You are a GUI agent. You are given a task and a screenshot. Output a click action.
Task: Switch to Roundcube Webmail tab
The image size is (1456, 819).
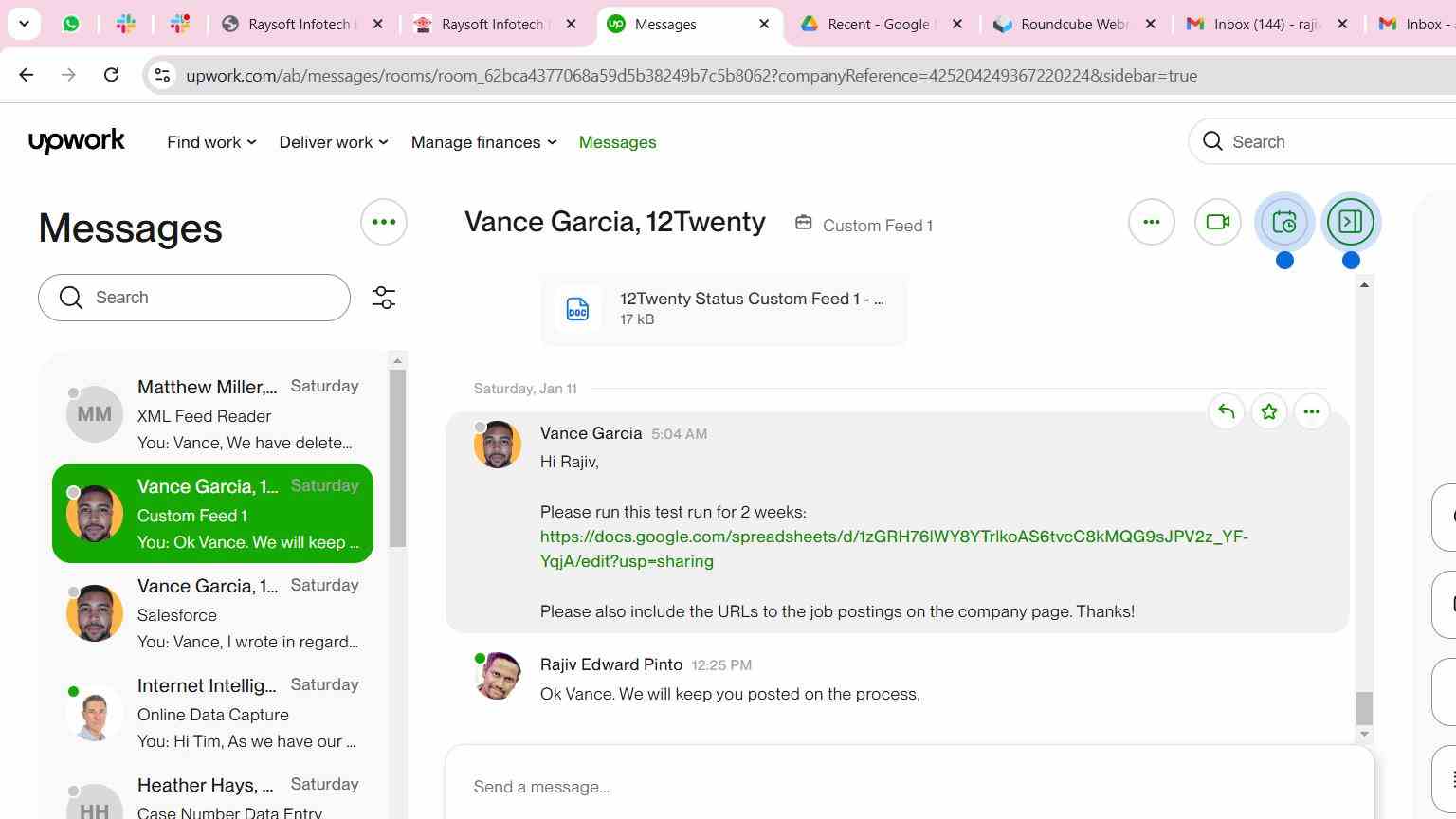1075,24
